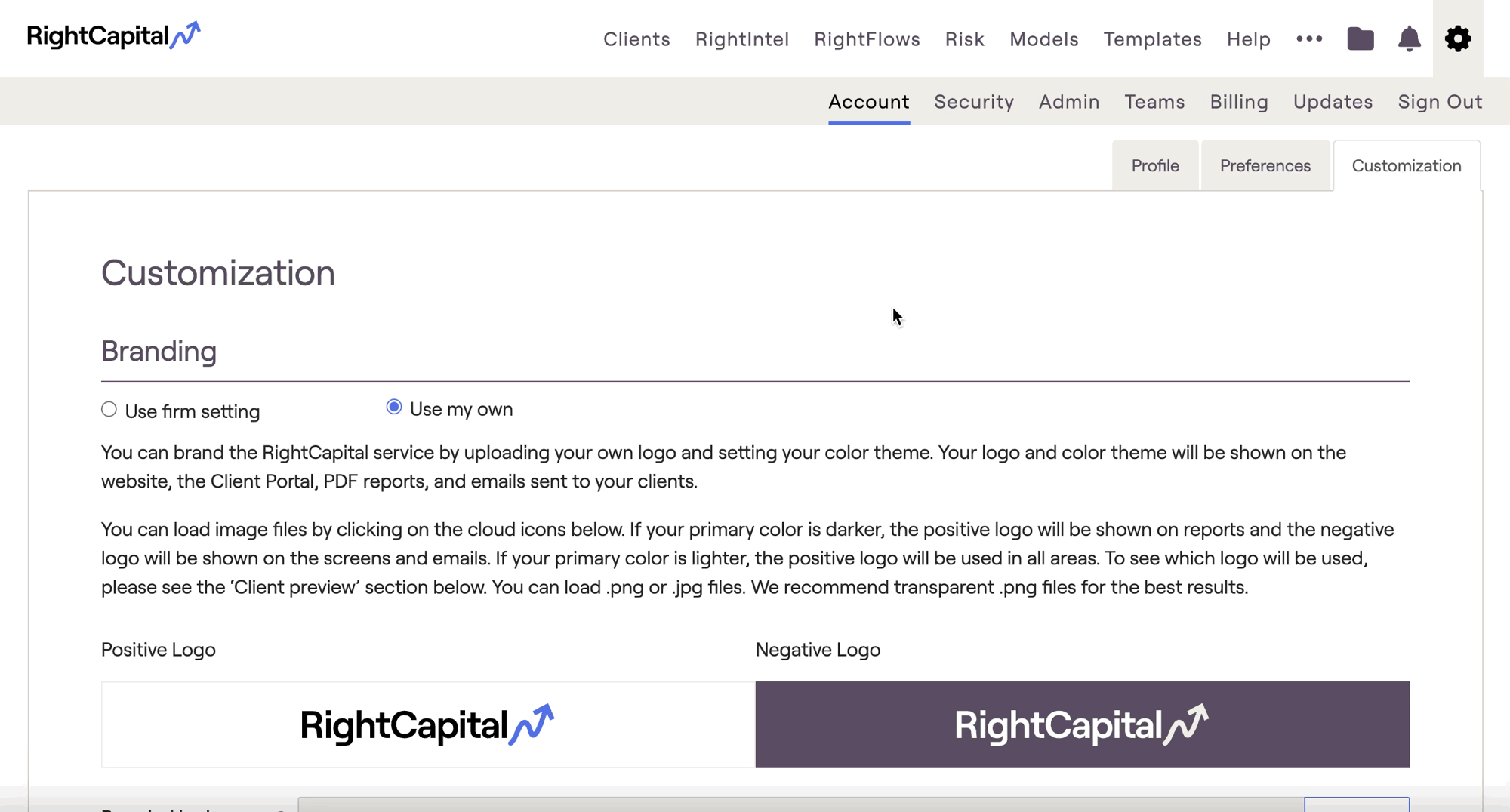Open the Billing section
Image resolution: width=1510 pixels, height=812 pixels.
tap(1238, 102)
